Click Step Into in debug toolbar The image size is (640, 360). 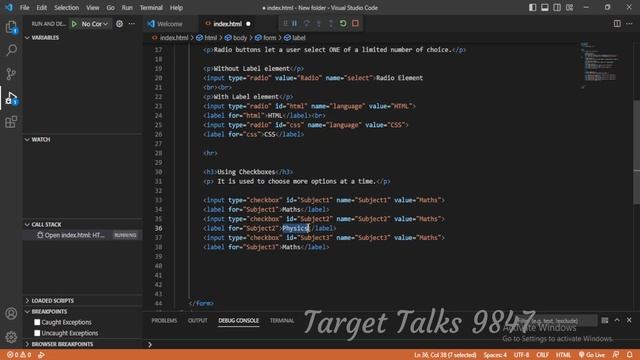(x=319, y=23)
